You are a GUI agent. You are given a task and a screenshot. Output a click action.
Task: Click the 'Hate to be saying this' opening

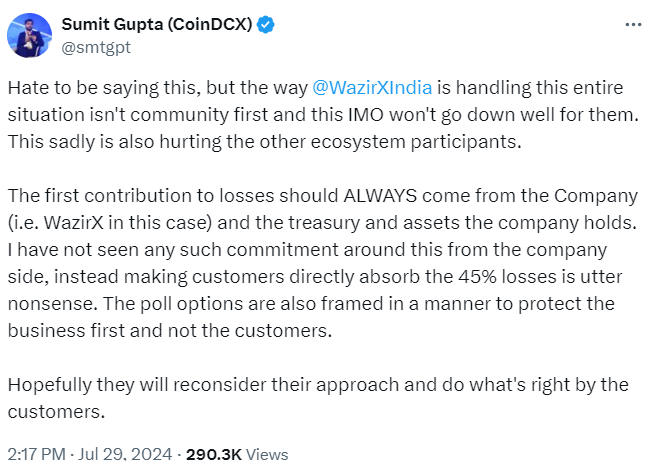(x=104, y=88)
